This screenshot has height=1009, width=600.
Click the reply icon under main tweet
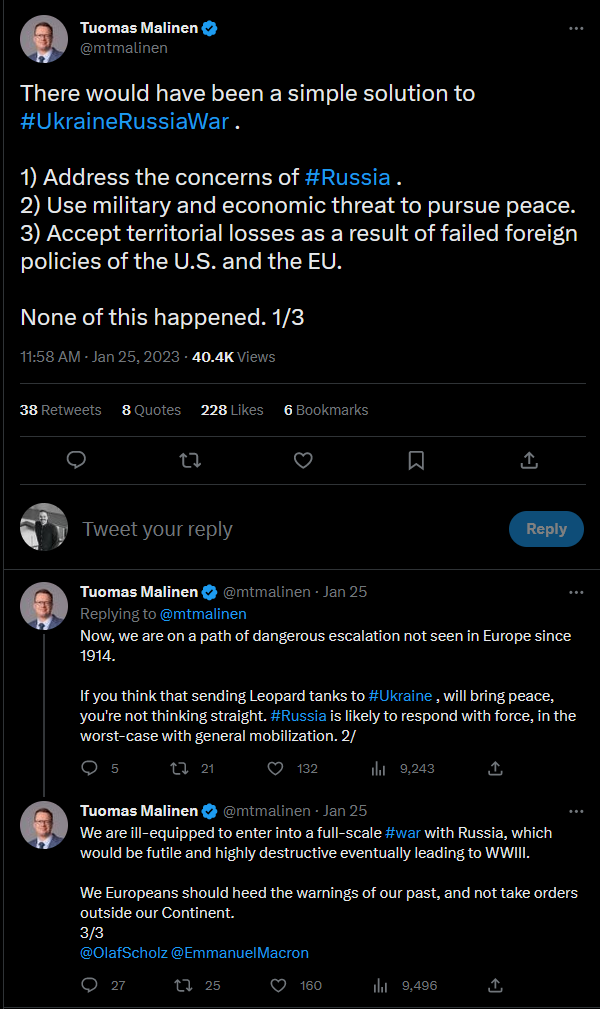click(x=77, y=460)
